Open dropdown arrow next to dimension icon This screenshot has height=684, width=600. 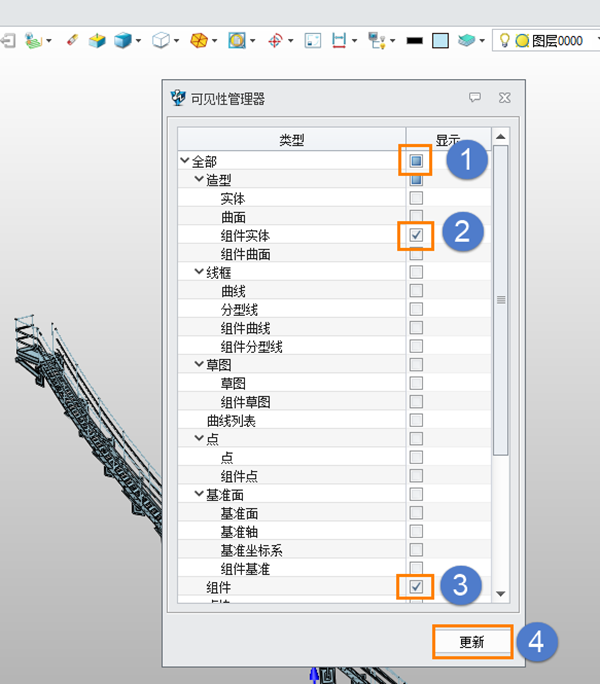click(x=354, y=41)
